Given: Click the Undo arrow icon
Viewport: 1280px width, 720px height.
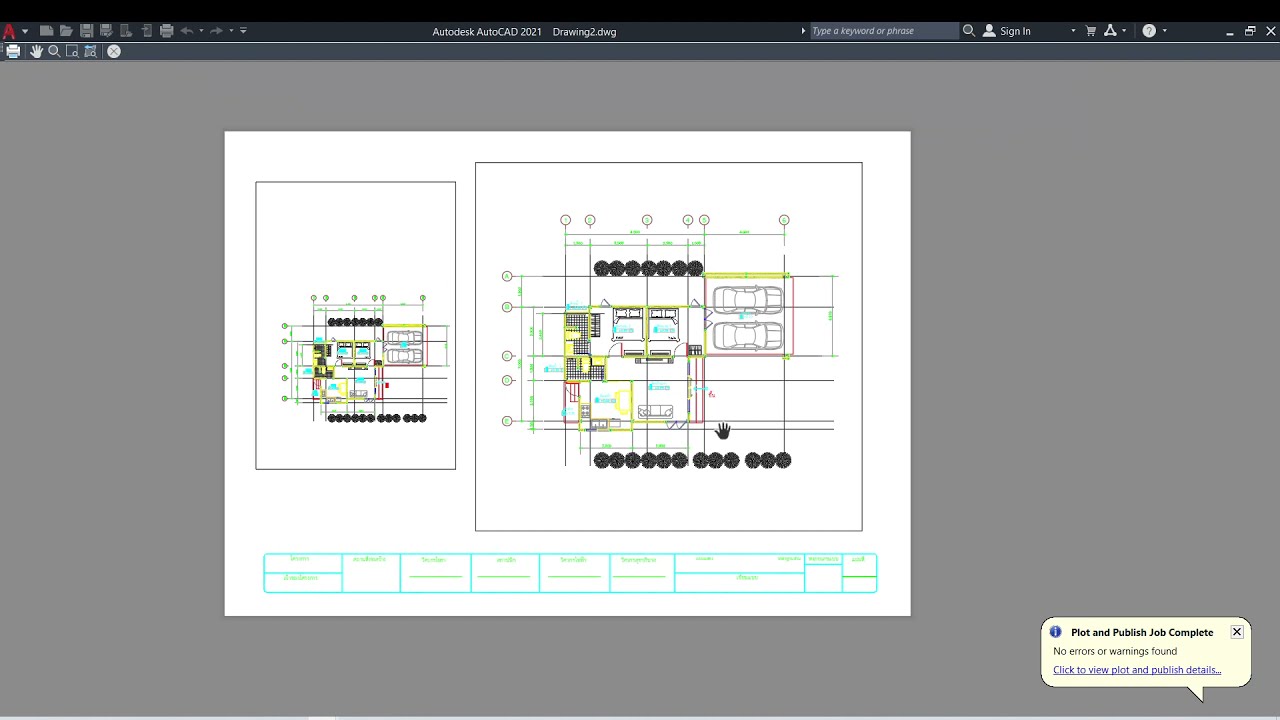Looking at the screenshot, I should pyautogui.click(x=187, y=31).
